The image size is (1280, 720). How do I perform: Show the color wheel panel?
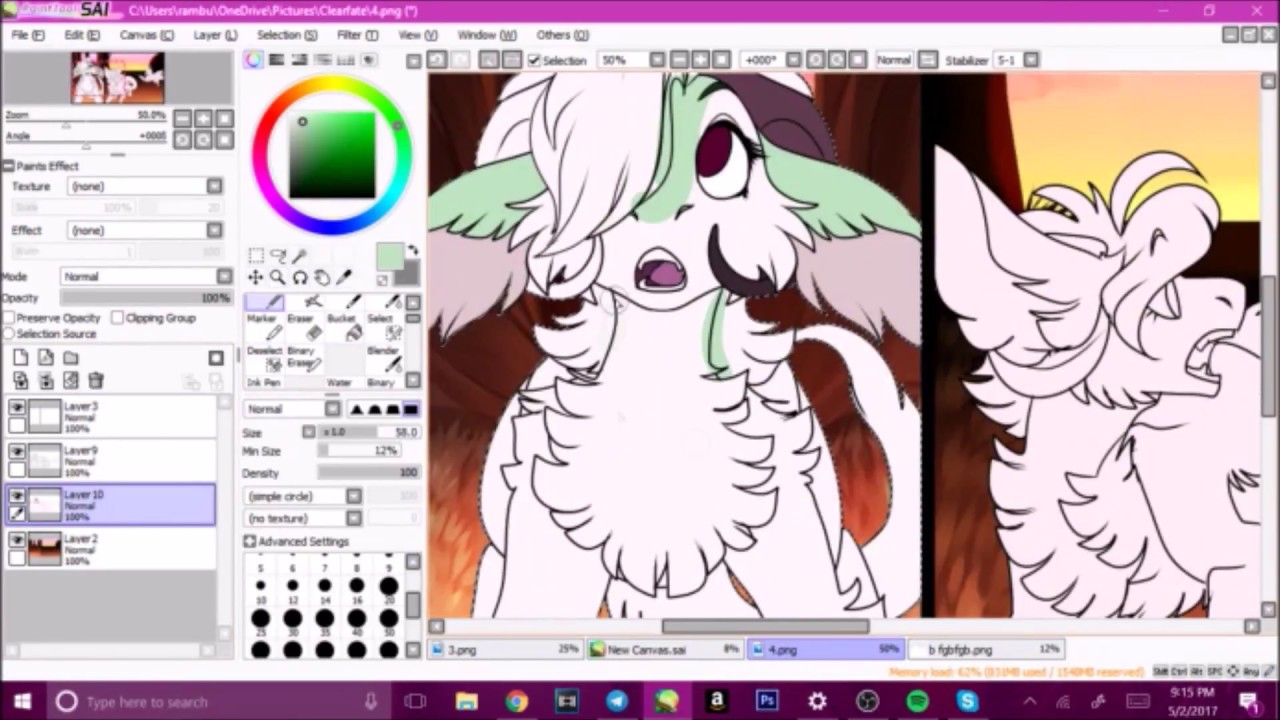[x=255, y=60]
